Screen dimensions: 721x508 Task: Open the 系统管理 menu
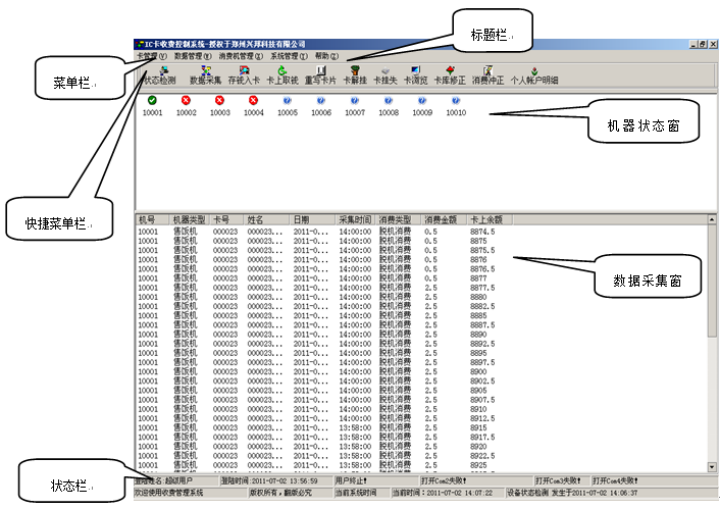[x=288, y=56]
